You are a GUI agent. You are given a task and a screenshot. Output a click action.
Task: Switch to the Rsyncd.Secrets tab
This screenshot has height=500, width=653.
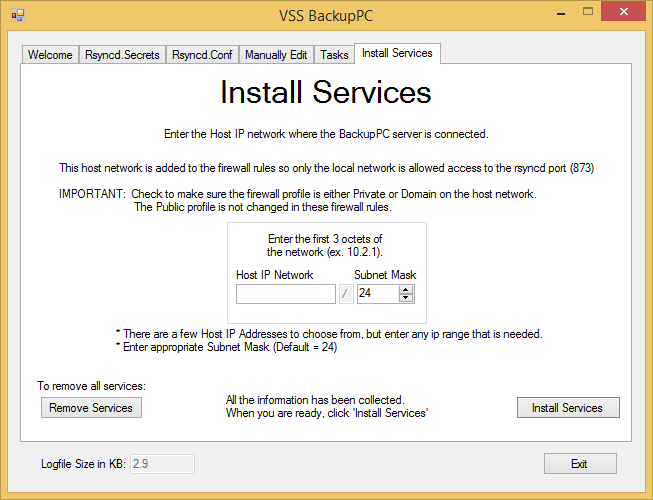point(122,55)
